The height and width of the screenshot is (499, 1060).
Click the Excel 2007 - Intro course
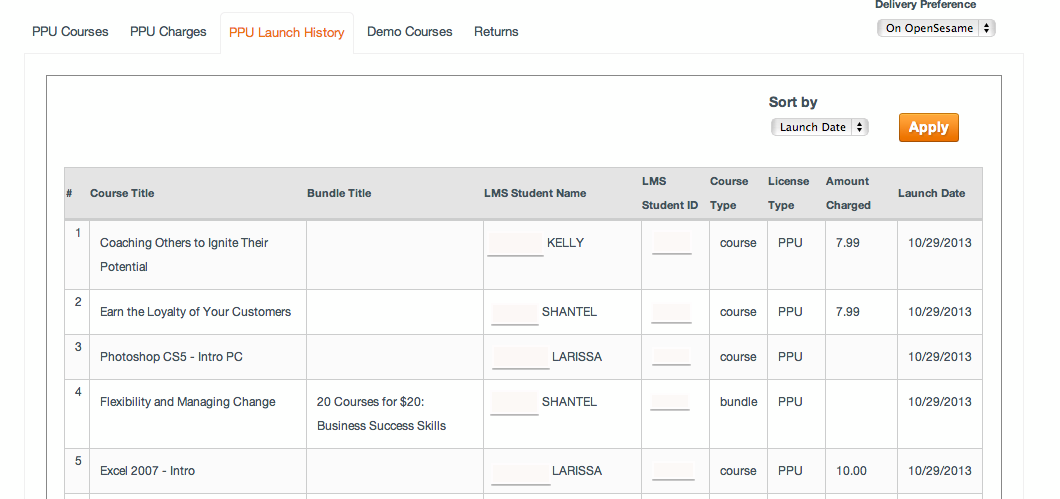(x=147, y=471)
